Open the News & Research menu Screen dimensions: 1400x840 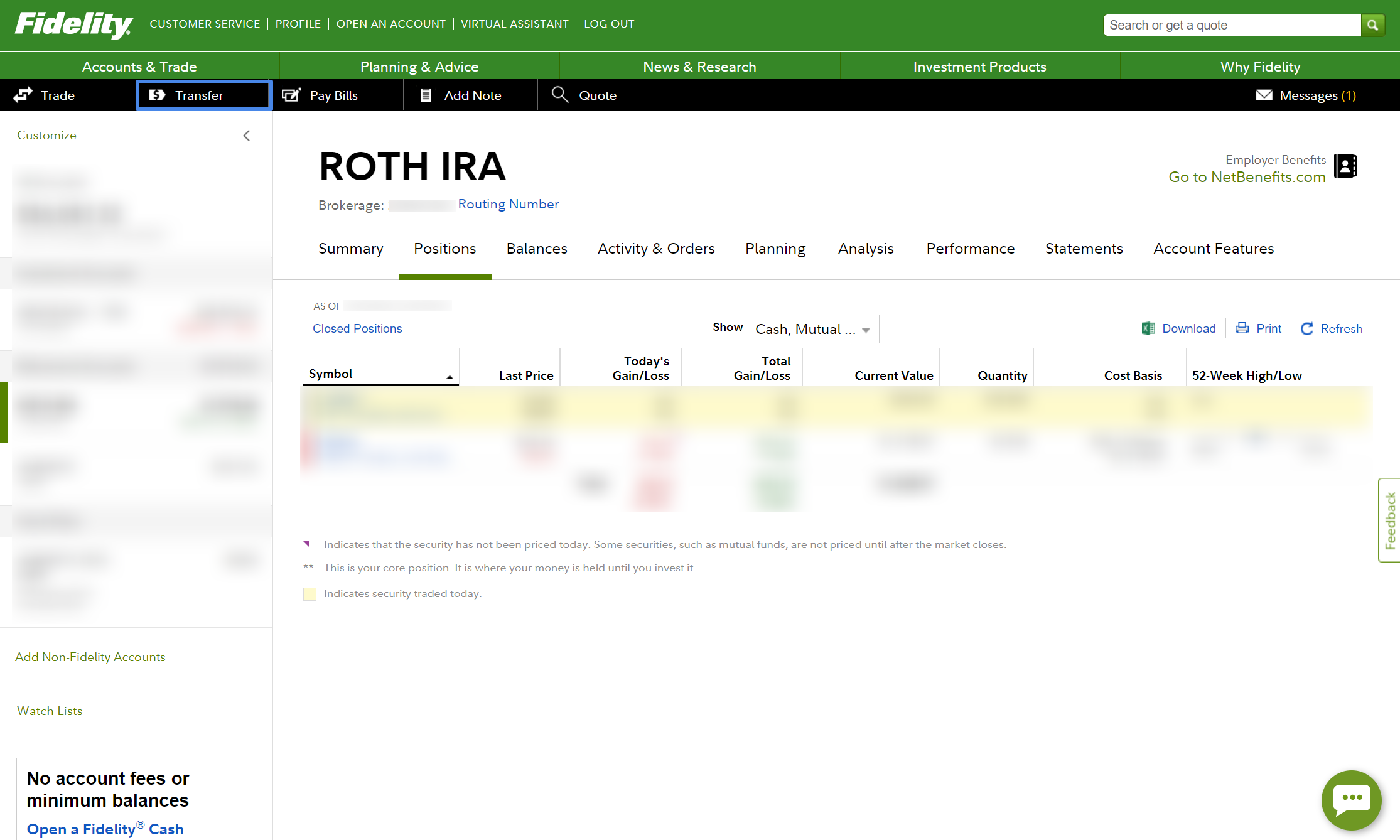tap(699, 67)
